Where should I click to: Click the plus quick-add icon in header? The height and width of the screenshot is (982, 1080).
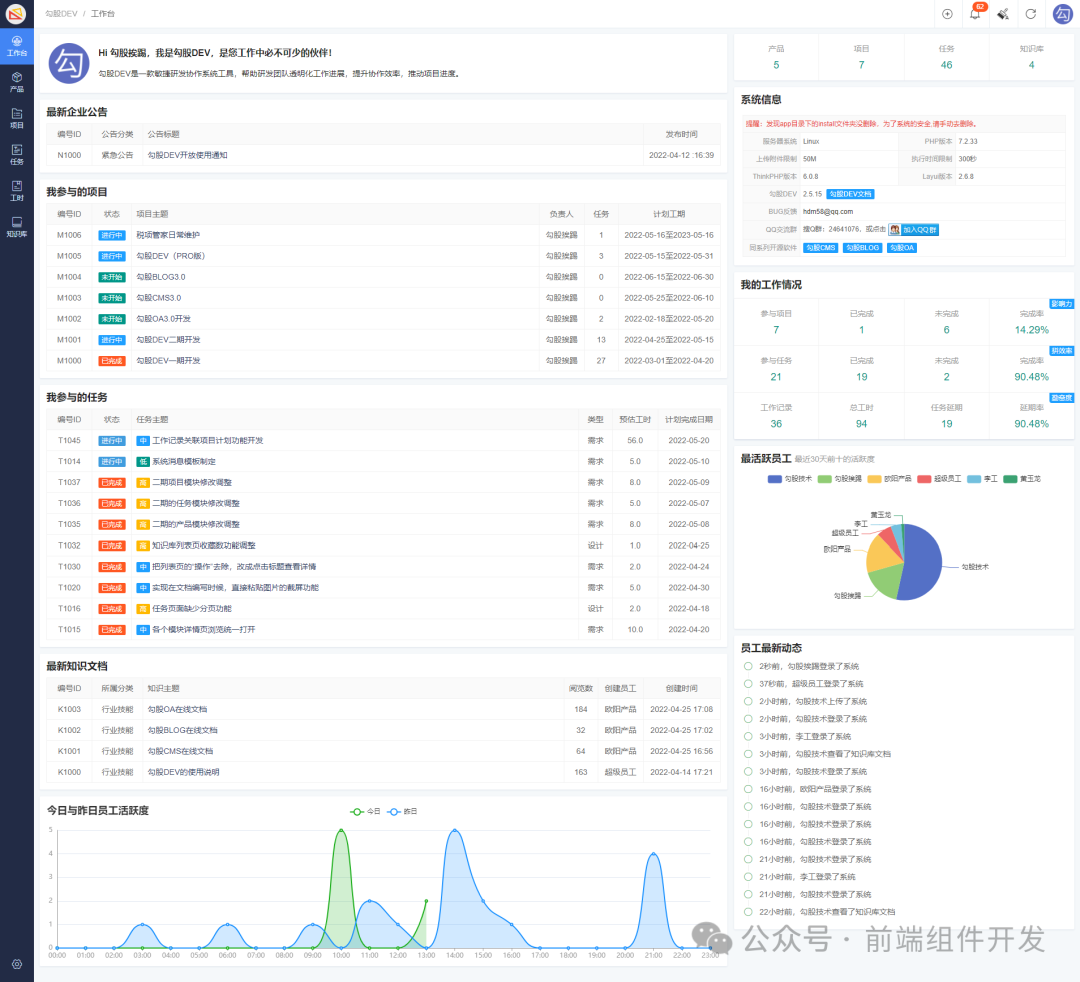point(947,14)
